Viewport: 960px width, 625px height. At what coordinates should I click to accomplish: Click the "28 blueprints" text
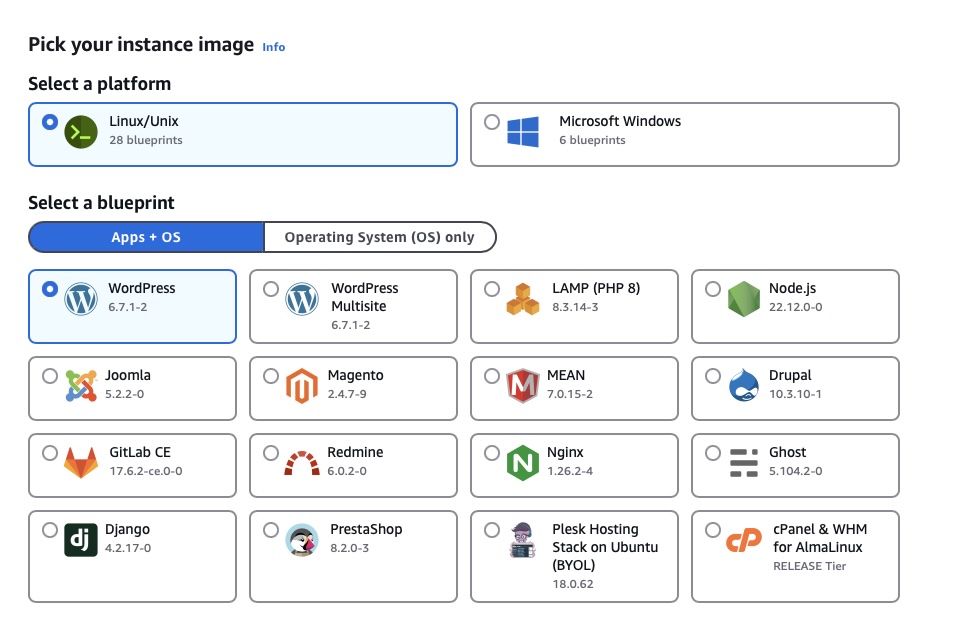(146, 140)
